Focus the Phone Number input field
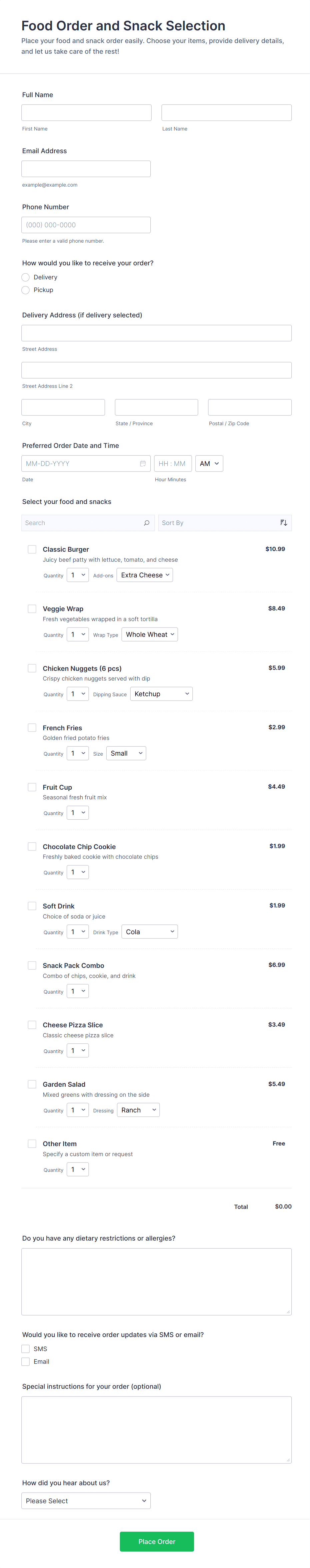The width and height of the screenshot is (310, 1568). tap(86, 225)
